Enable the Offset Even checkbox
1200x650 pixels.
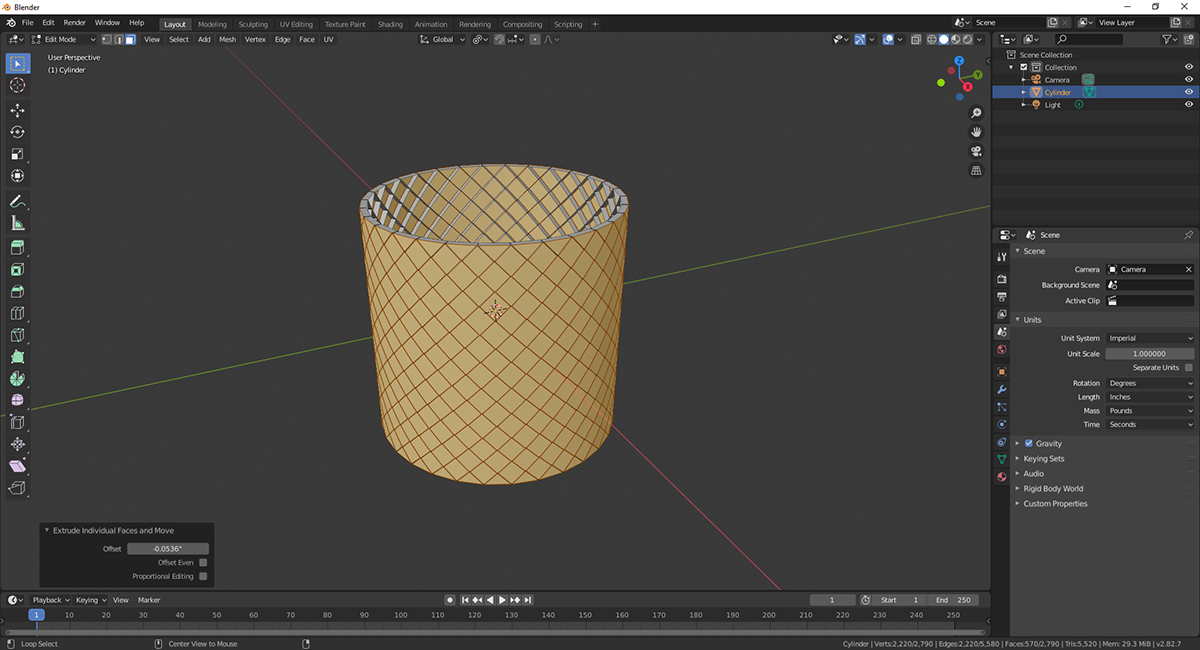(203, 563)
